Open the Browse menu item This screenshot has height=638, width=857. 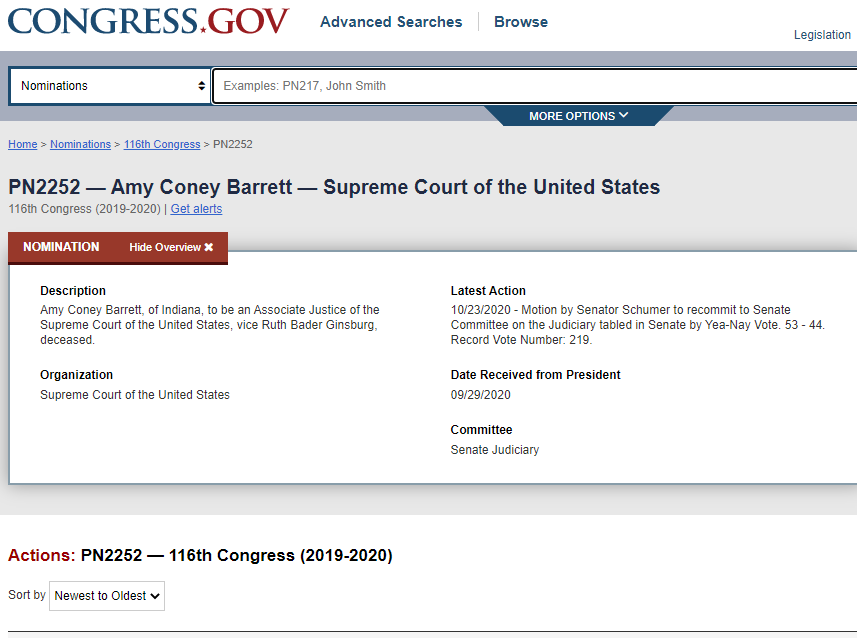coord(521,22)
